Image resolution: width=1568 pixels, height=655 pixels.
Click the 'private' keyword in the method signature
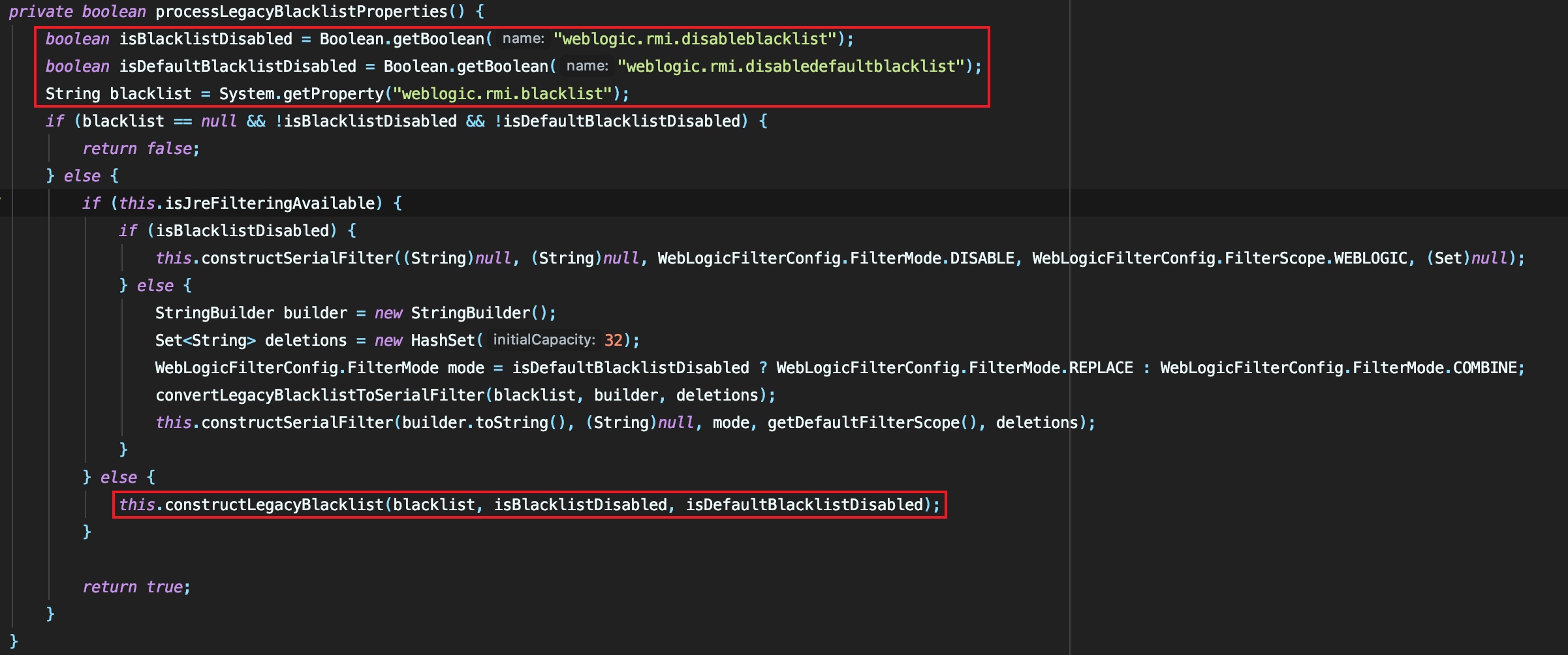coord(40,12)
